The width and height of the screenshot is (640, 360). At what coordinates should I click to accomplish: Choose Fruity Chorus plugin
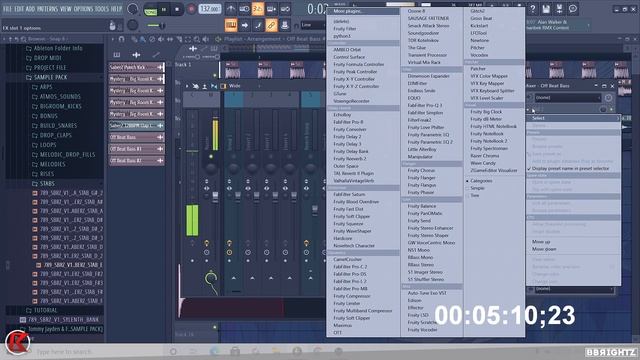point(421,170)
